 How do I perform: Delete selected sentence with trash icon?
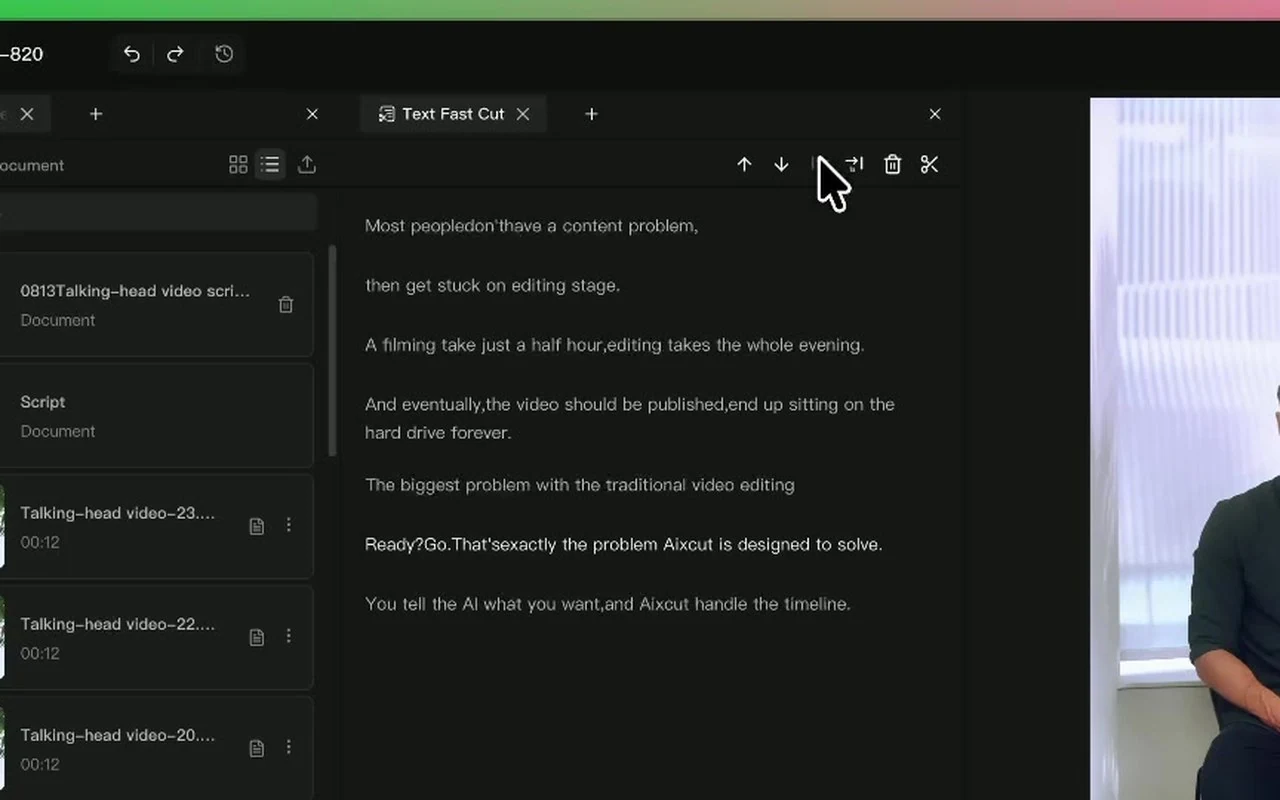(x=893, y=165)
